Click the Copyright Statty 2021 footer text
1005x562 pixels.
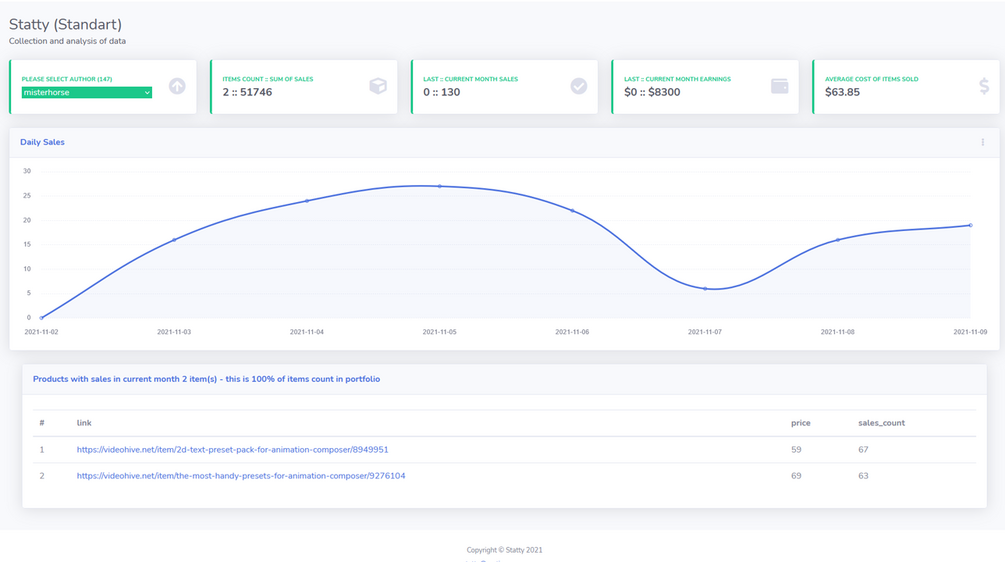click(504, 550)
